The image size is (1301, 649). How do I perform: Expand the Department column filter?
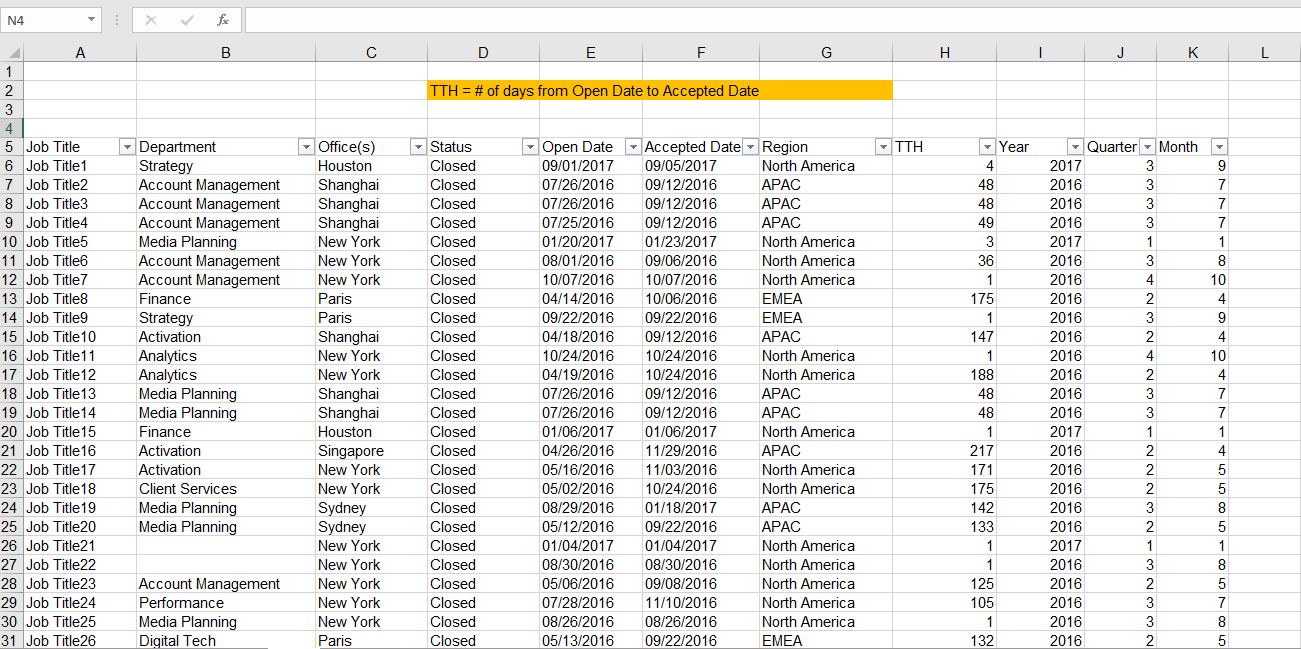click(306, 147)
